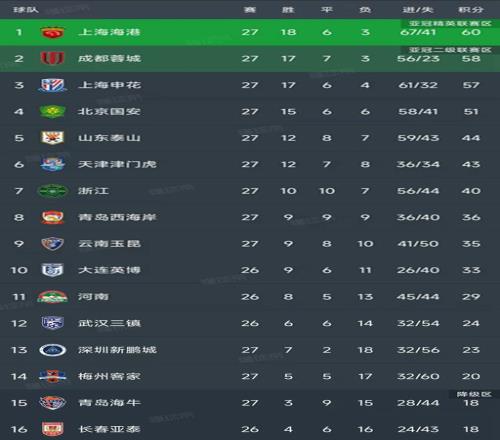Select the 青岛西海岸 team crest
This screenshot has width=500, height=440.
coord(52,217)
